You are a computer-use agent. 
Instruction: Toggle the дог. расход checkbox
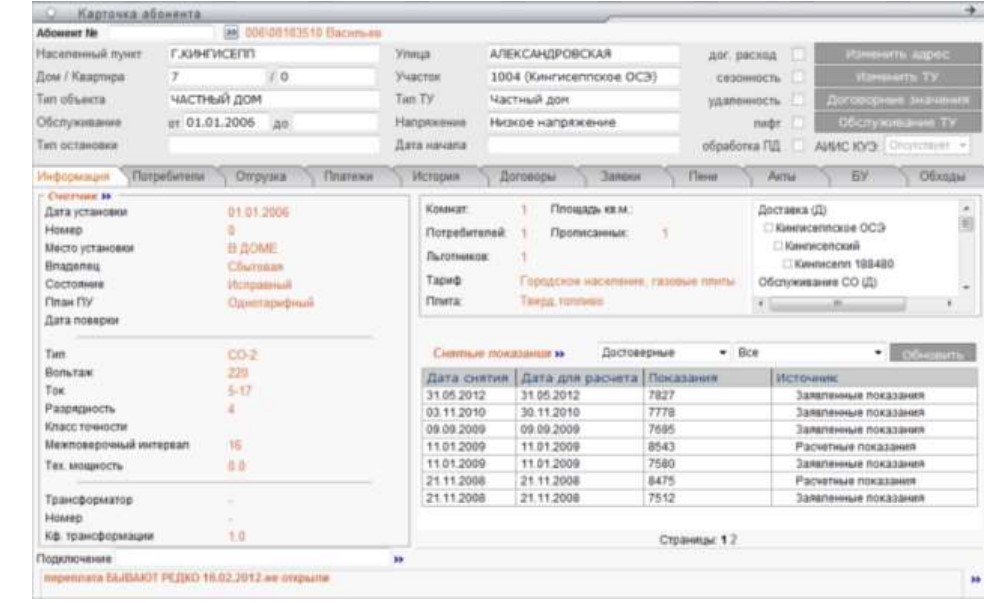pos(798,54)
